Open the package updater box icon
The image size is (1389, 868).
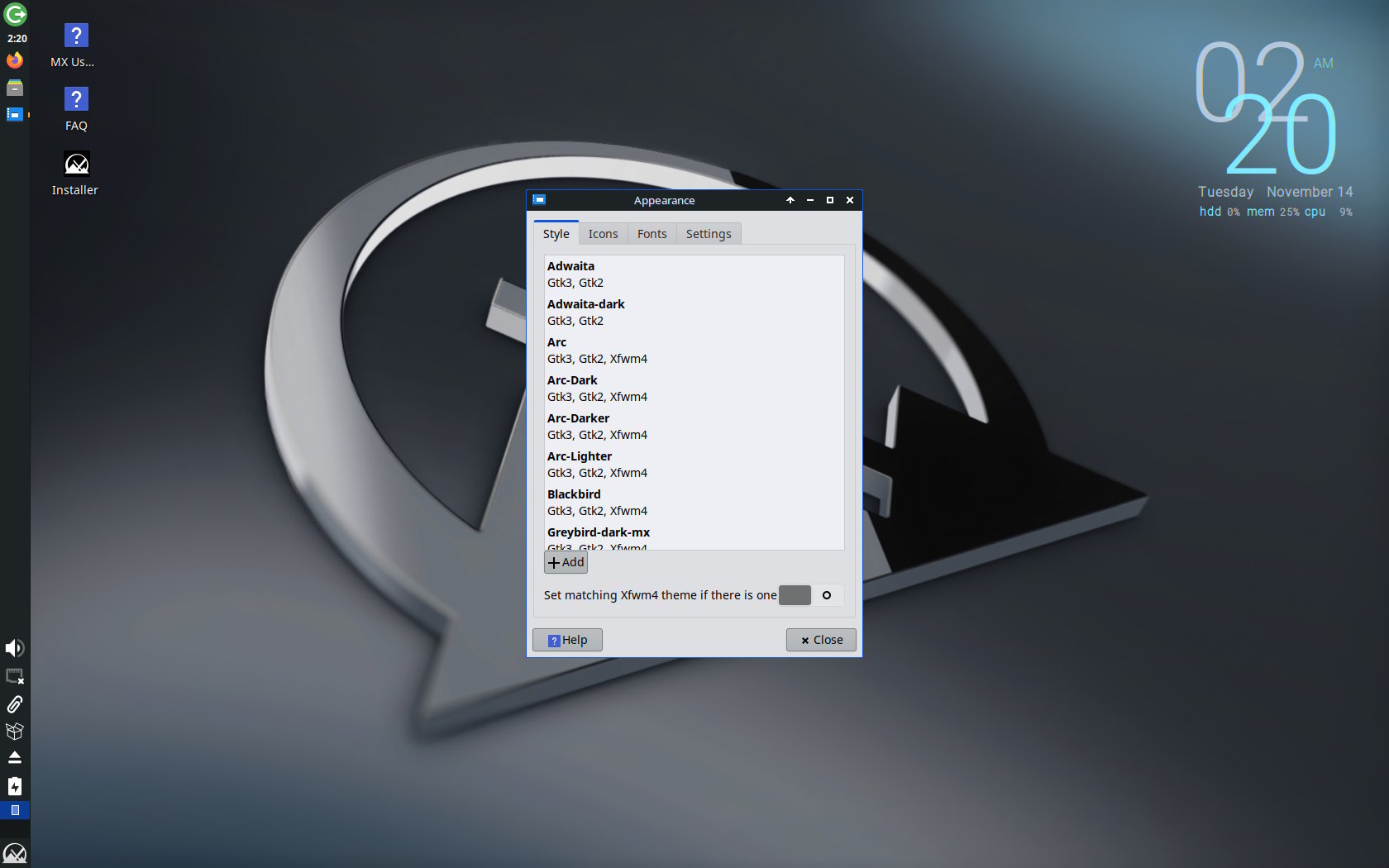[x=15, y=731]
